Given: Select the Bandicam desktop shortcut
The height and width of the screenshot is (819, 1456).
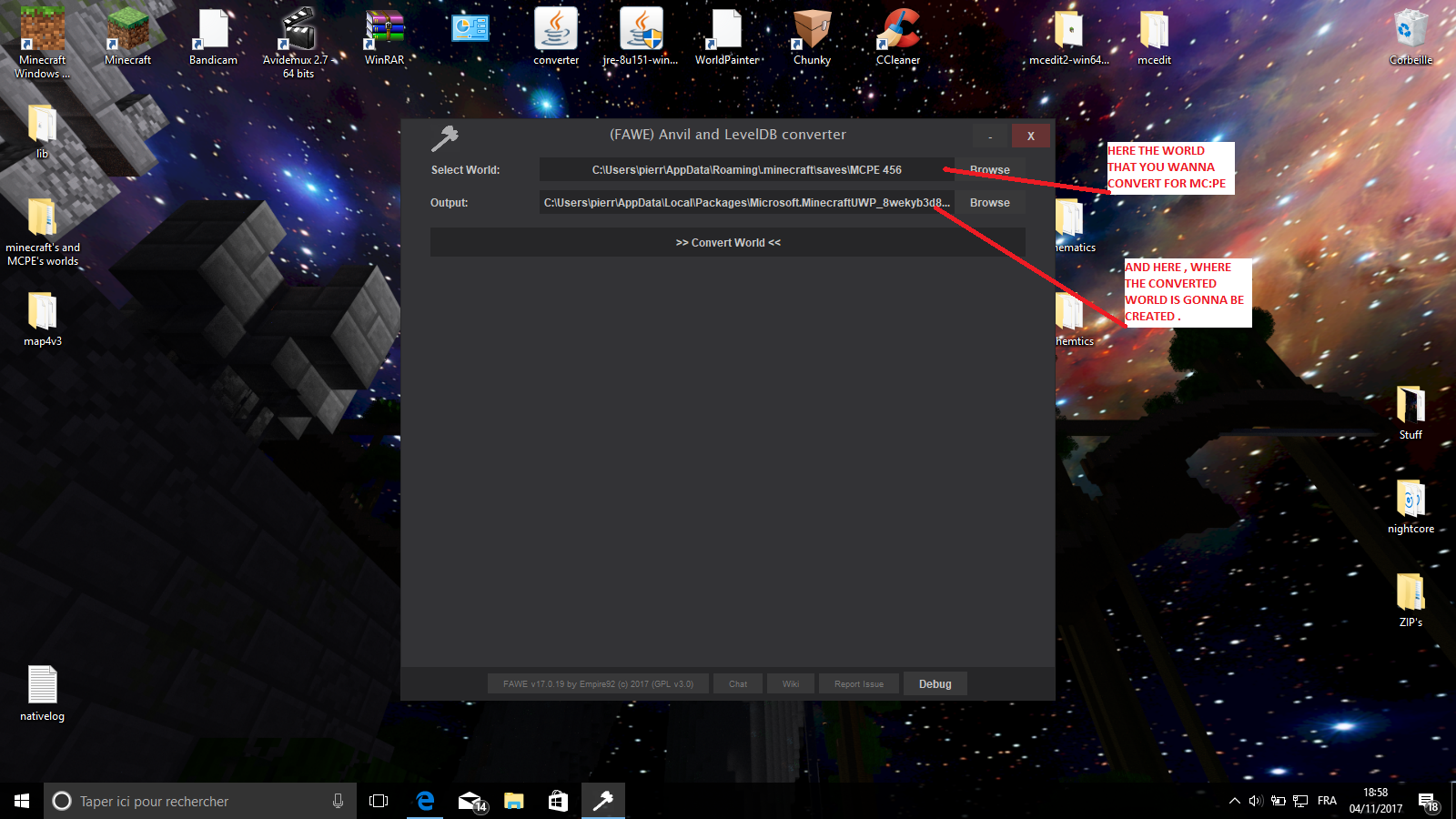Looking at the screenshot, I should click(x=213, y=38).
